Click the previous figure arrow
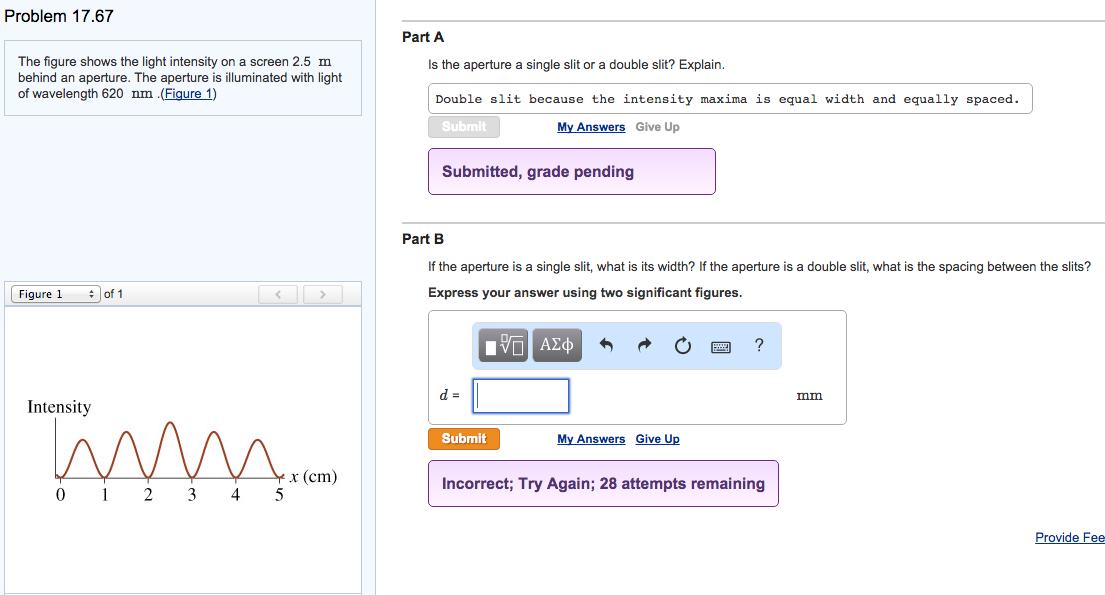Screen dimensions: 1105x595 click(278, 293)
